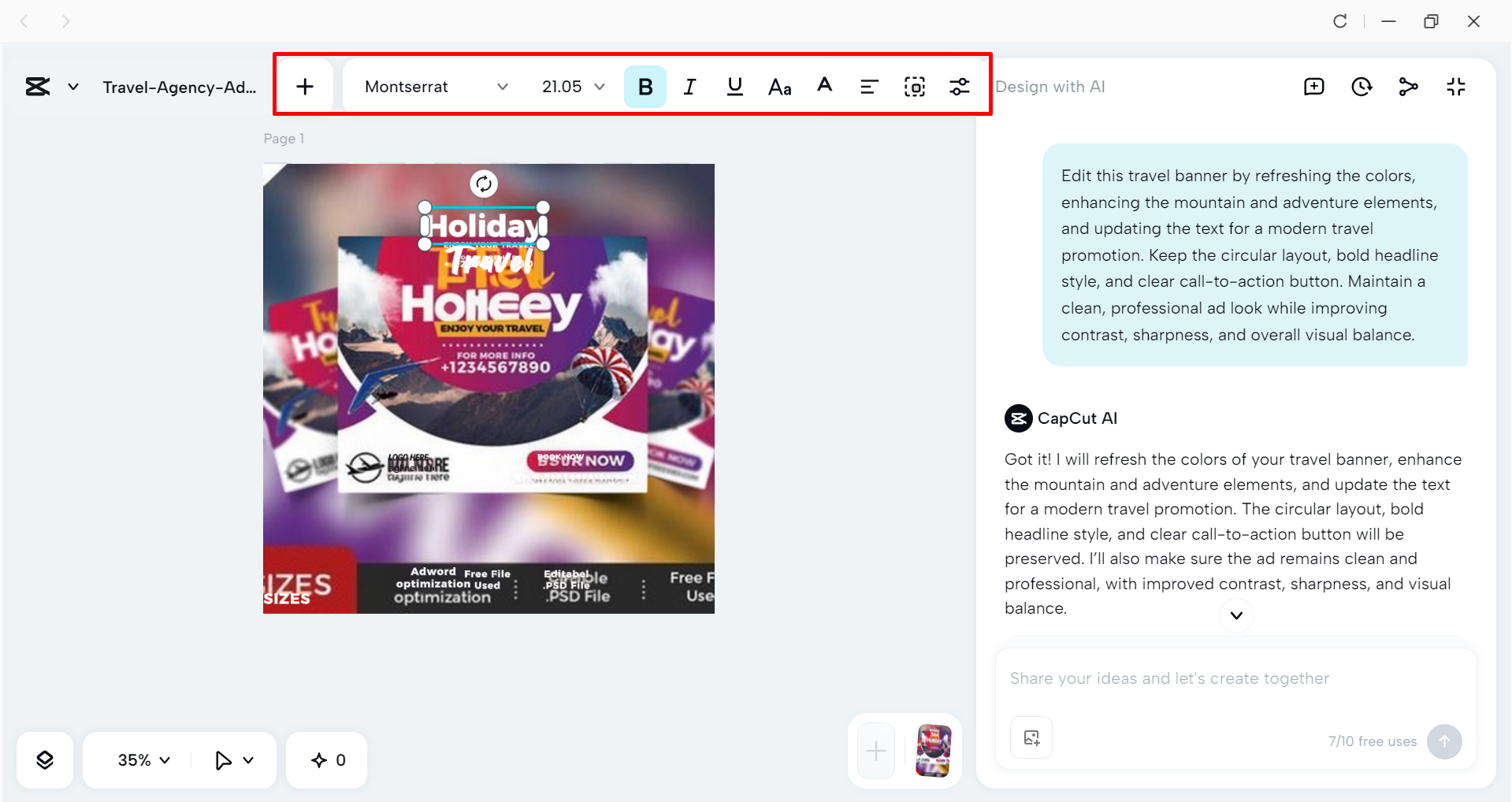Click the AI credits sparkle counter
This screenshot has width=1512, height=802.
click(x=327, y=760)
